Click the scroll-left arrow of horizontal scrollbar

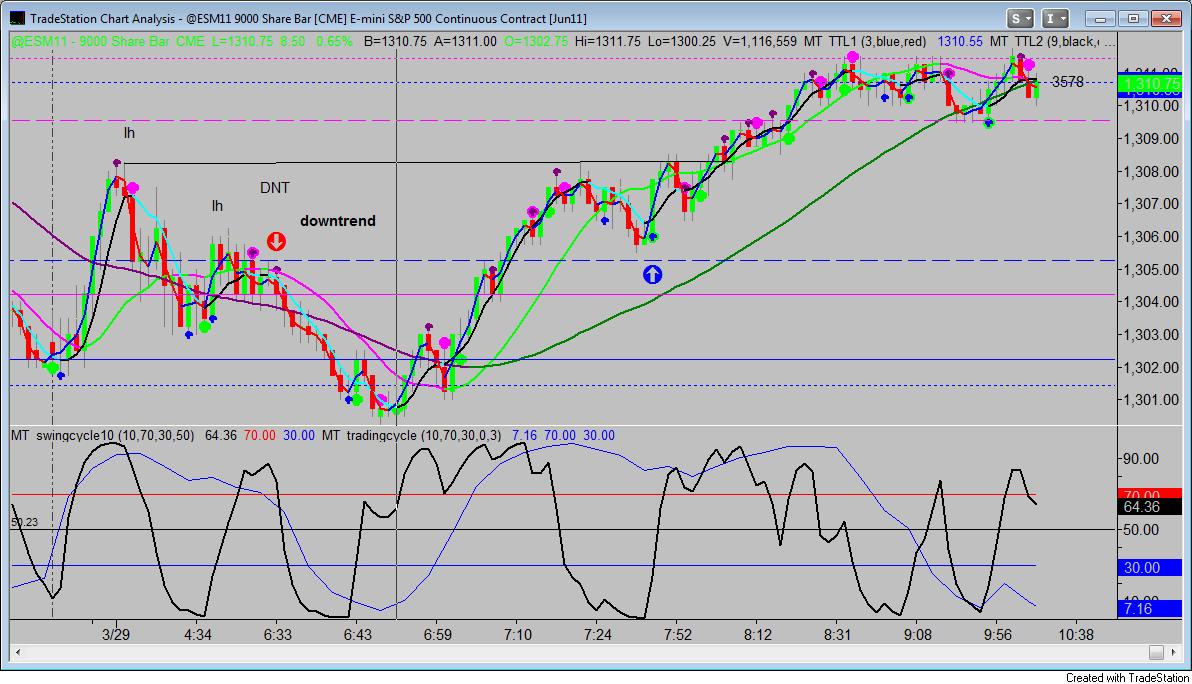pos(17,652)
